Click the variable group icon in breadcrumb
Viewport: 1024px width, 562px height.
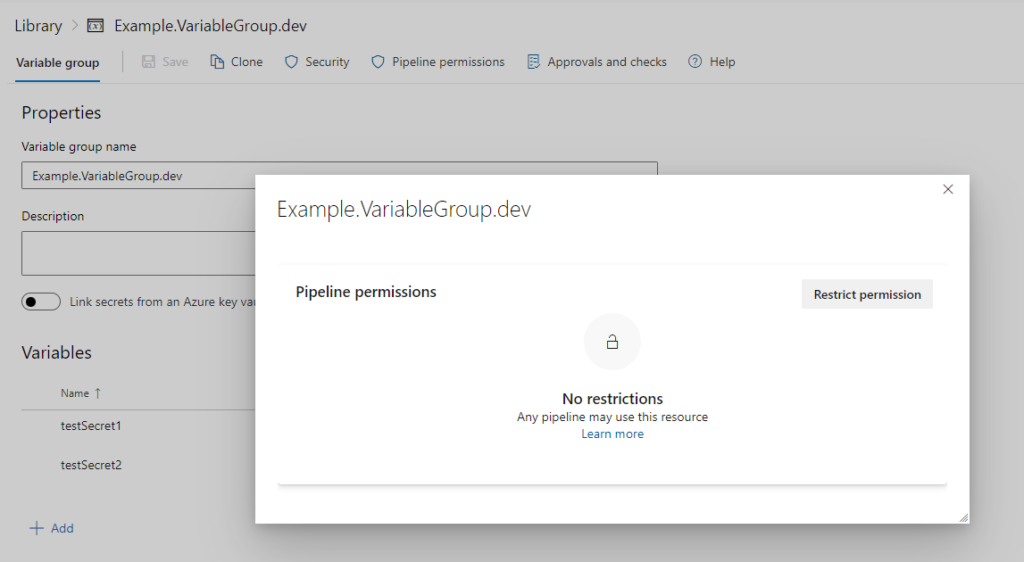tap(95, 26)
